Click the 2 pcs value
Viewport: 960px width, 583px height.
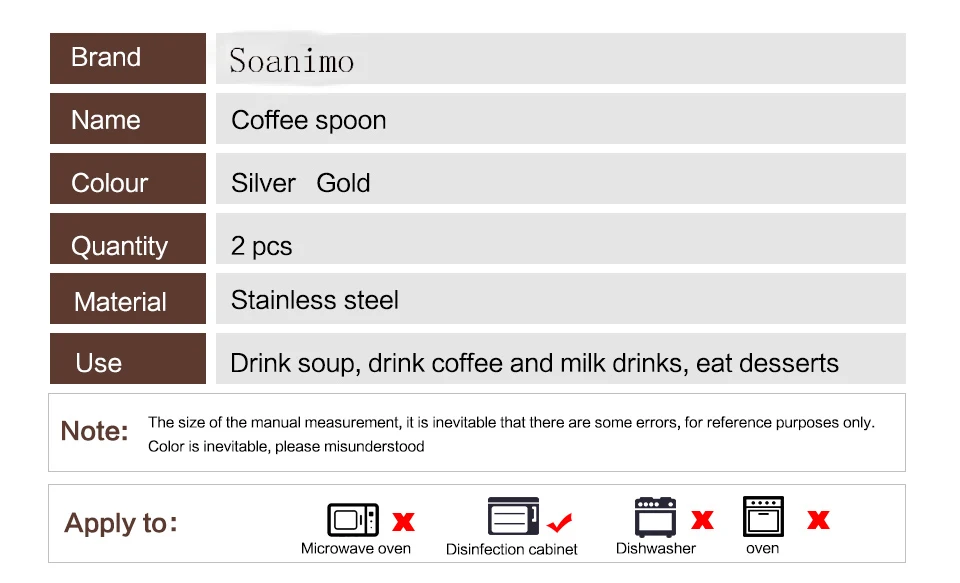click(261, 247)
